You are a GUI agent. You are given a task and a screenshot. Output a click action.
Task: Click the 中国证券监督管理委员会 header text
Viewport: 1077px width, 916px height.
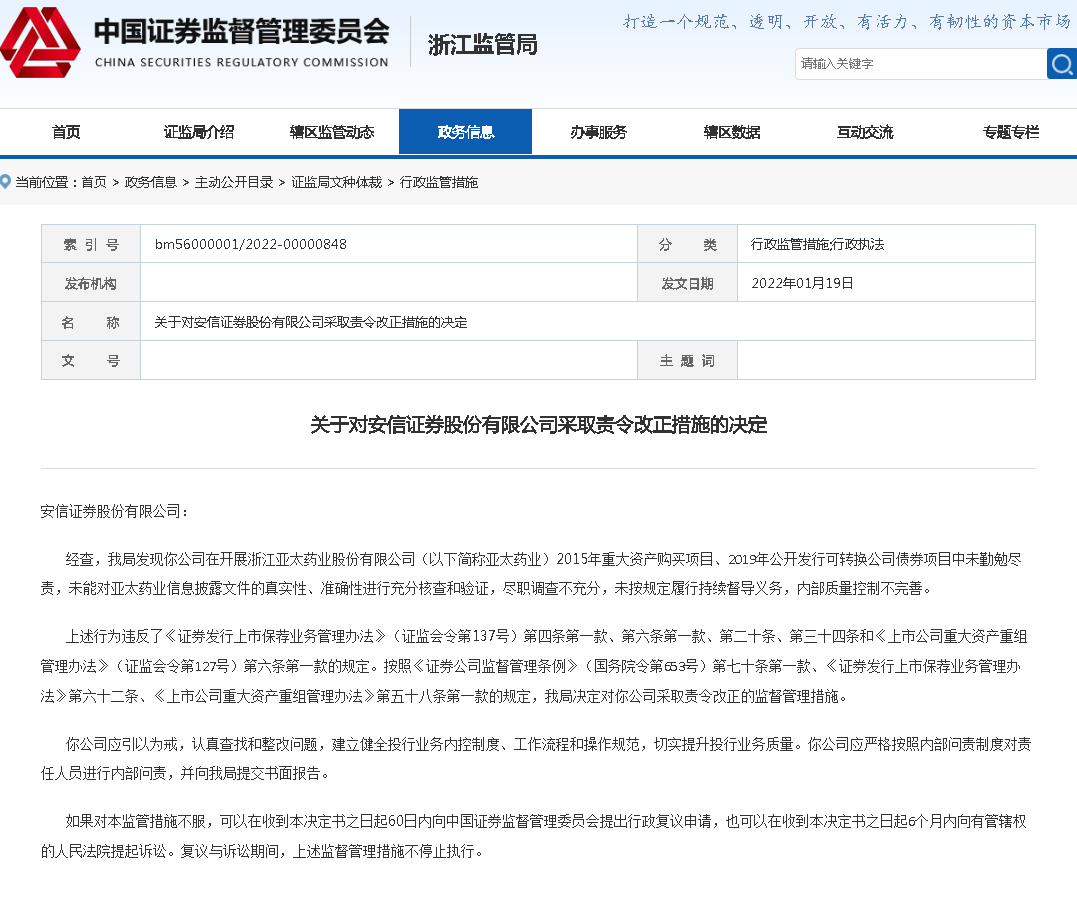pyautogui.click(x=240, y=32)
